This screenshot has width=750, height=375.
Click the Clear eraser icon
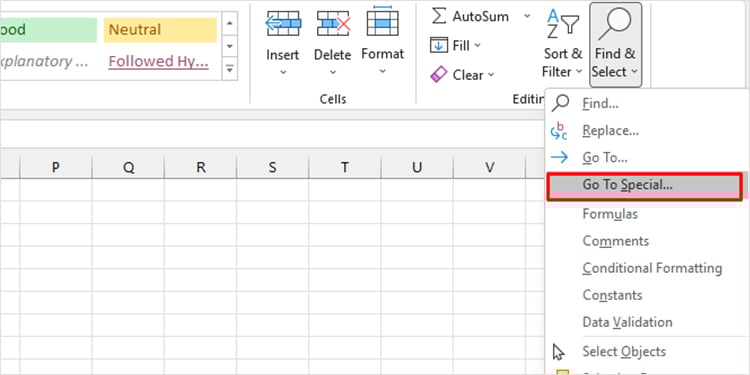[439, 75]
